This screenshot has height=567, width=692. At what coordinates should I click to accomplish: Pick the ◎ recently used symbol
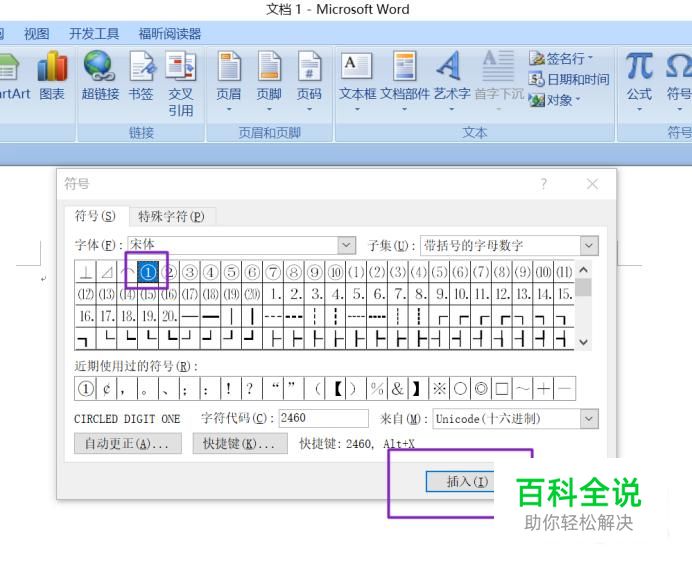[x=481, y=389]
